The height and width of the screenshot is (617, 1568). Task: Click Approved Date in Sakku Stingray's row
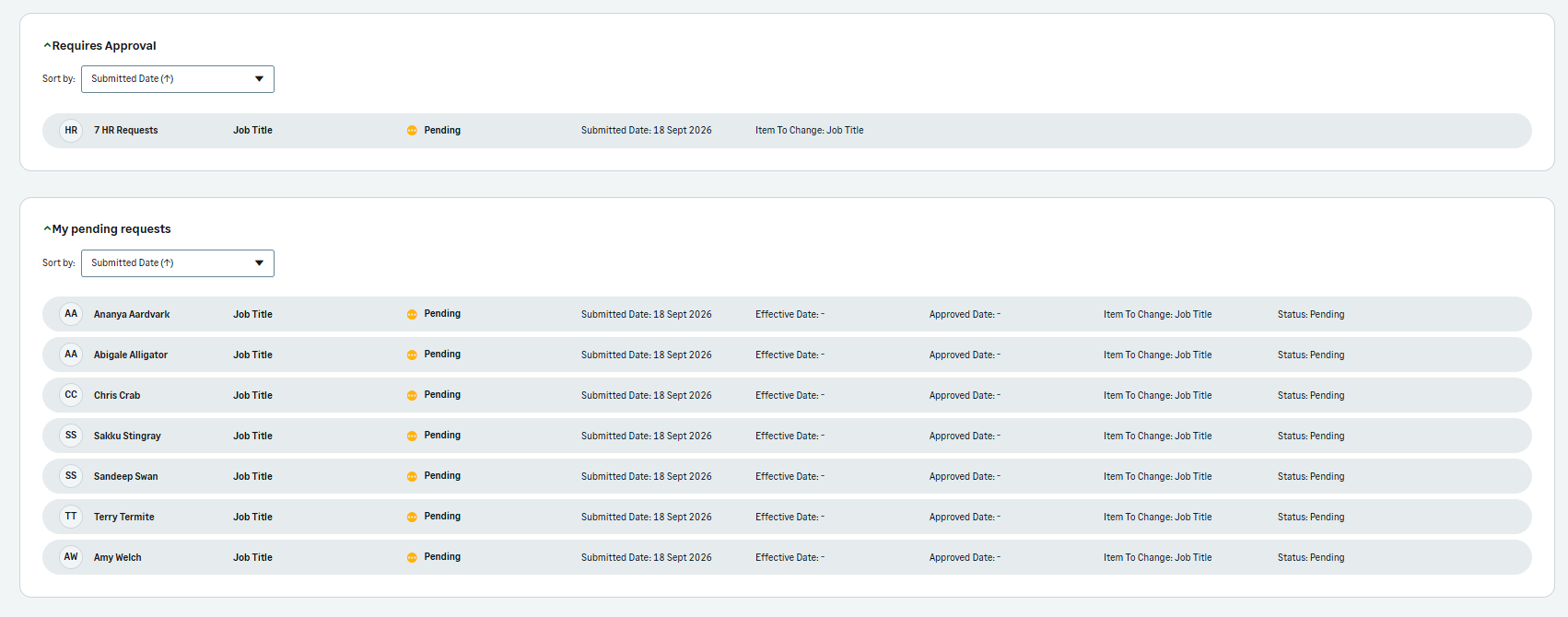point(965,437)
